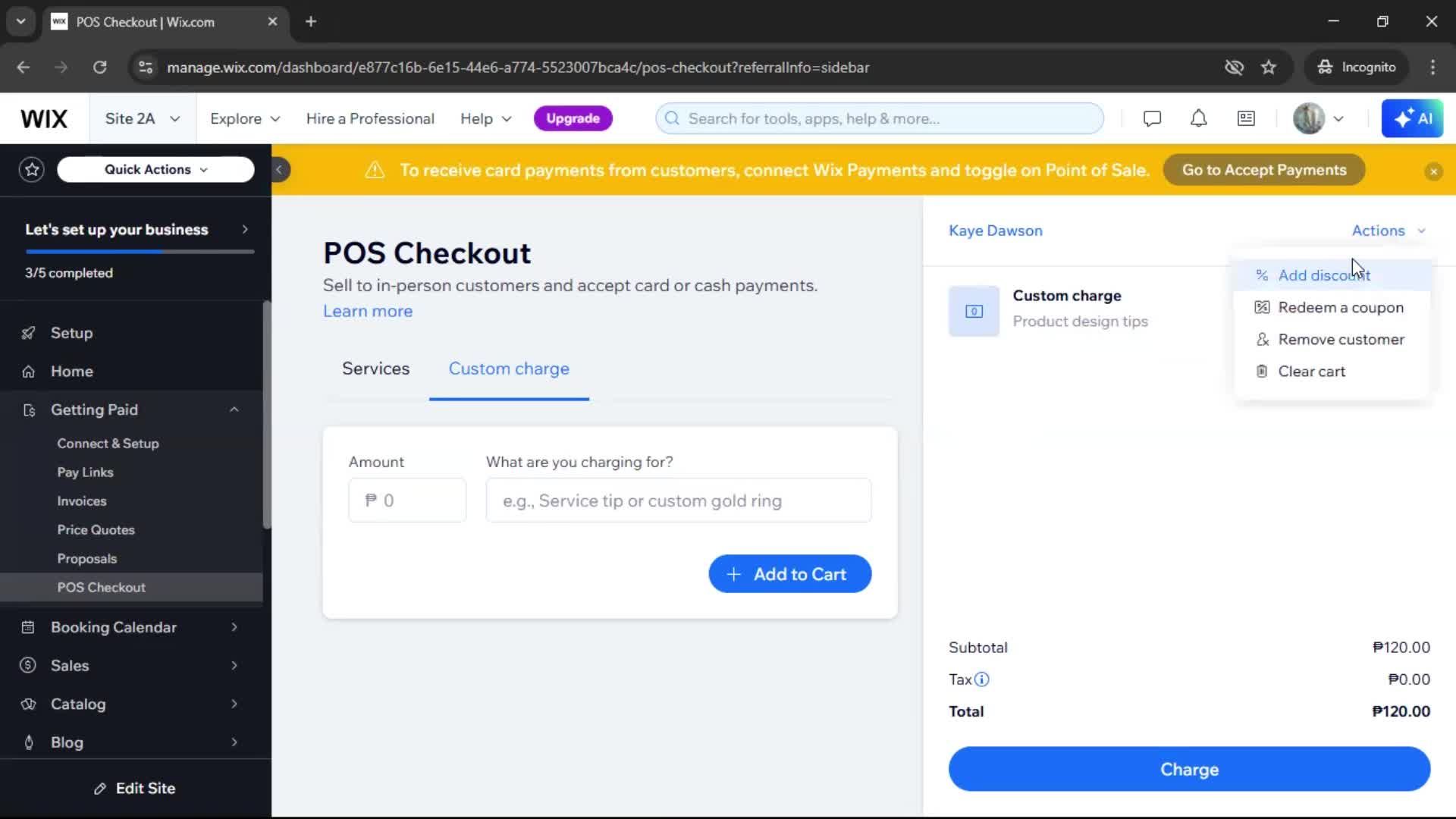Screen dimensions: 1456x819
Task: Bookmark this page with the star icon
Action: (1269, 67)
